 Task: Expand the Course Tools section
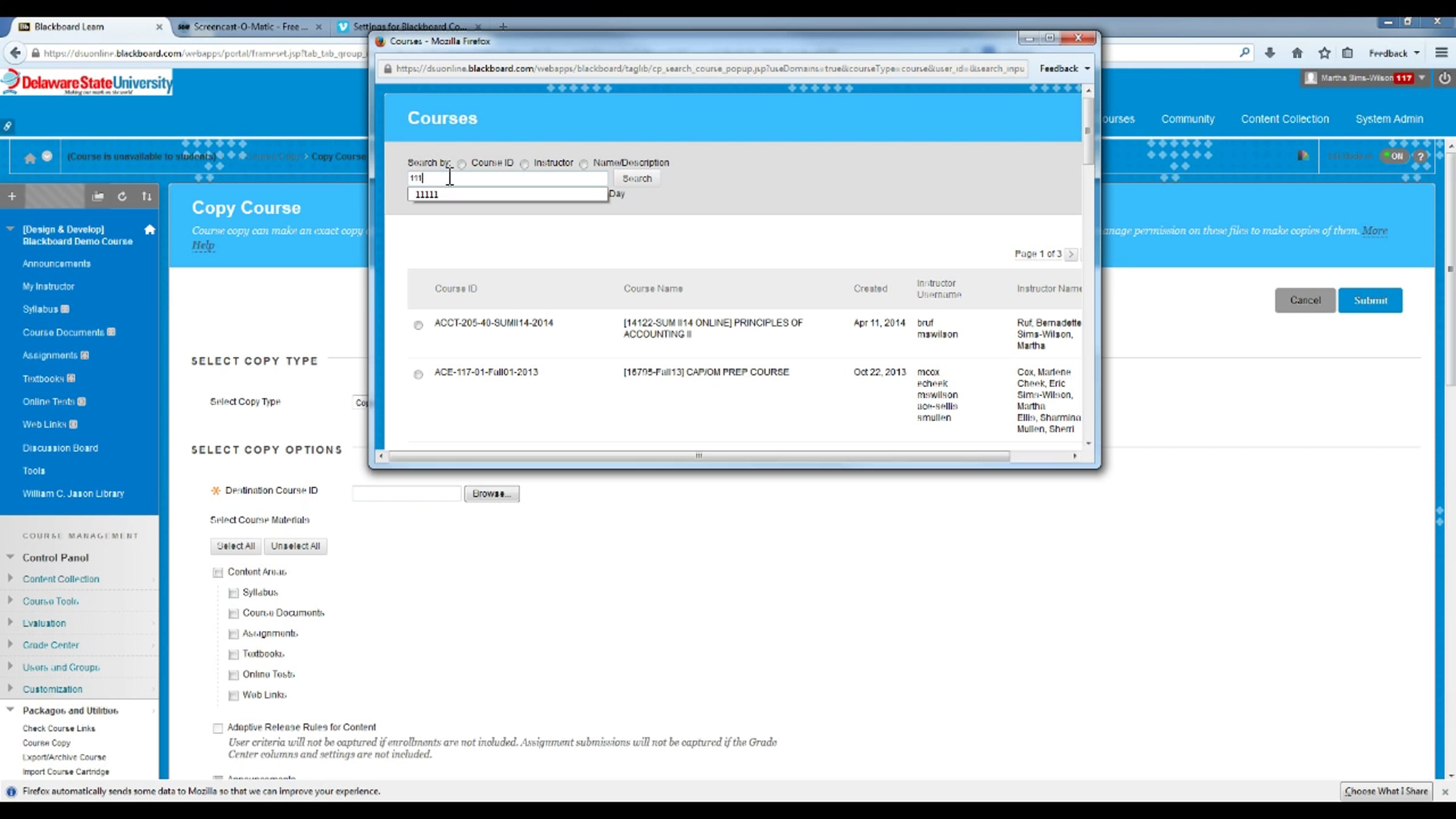tap(10, 600)
